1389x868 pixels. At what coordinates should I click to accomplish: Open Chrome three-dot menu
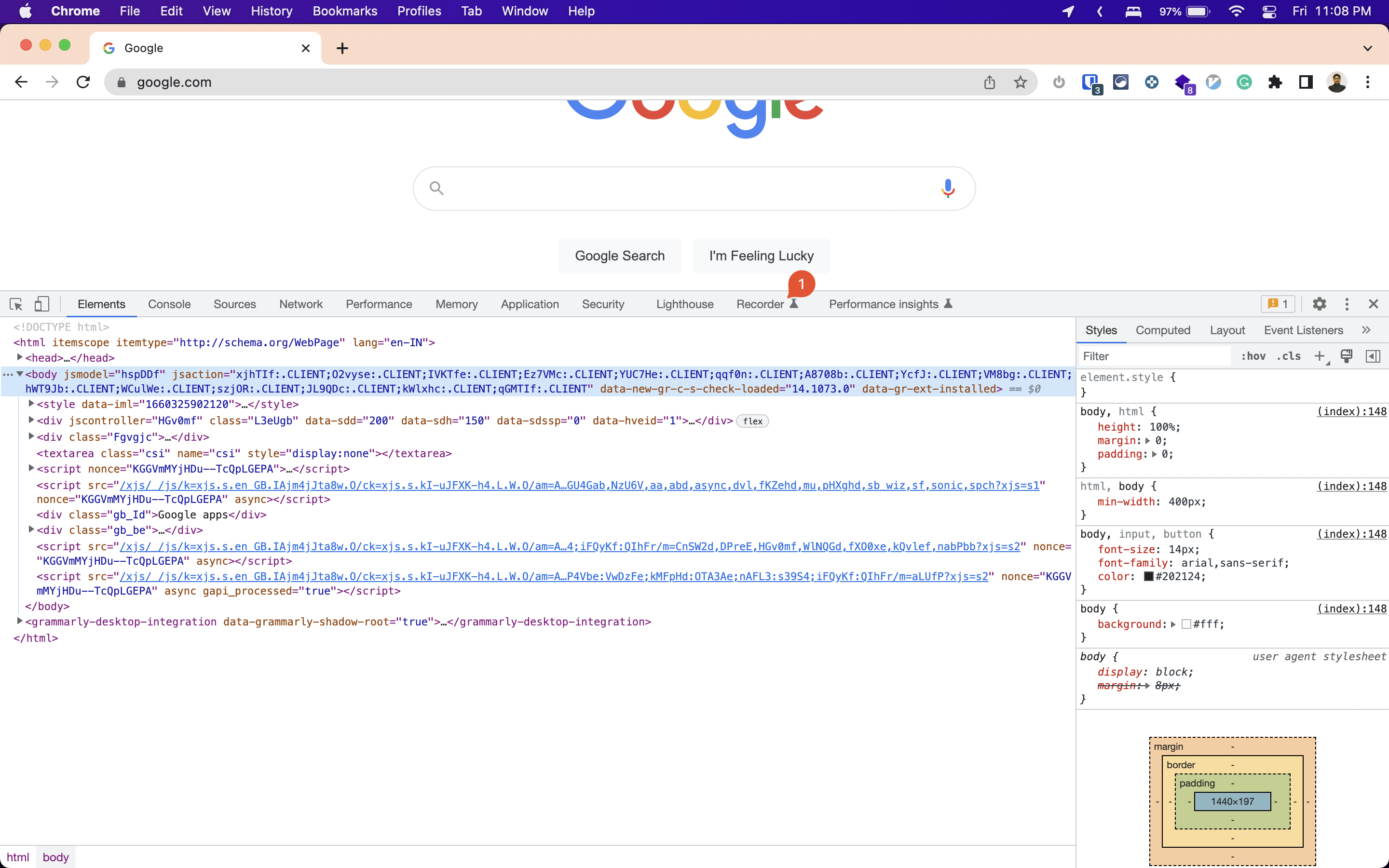tap(1368, 82)
